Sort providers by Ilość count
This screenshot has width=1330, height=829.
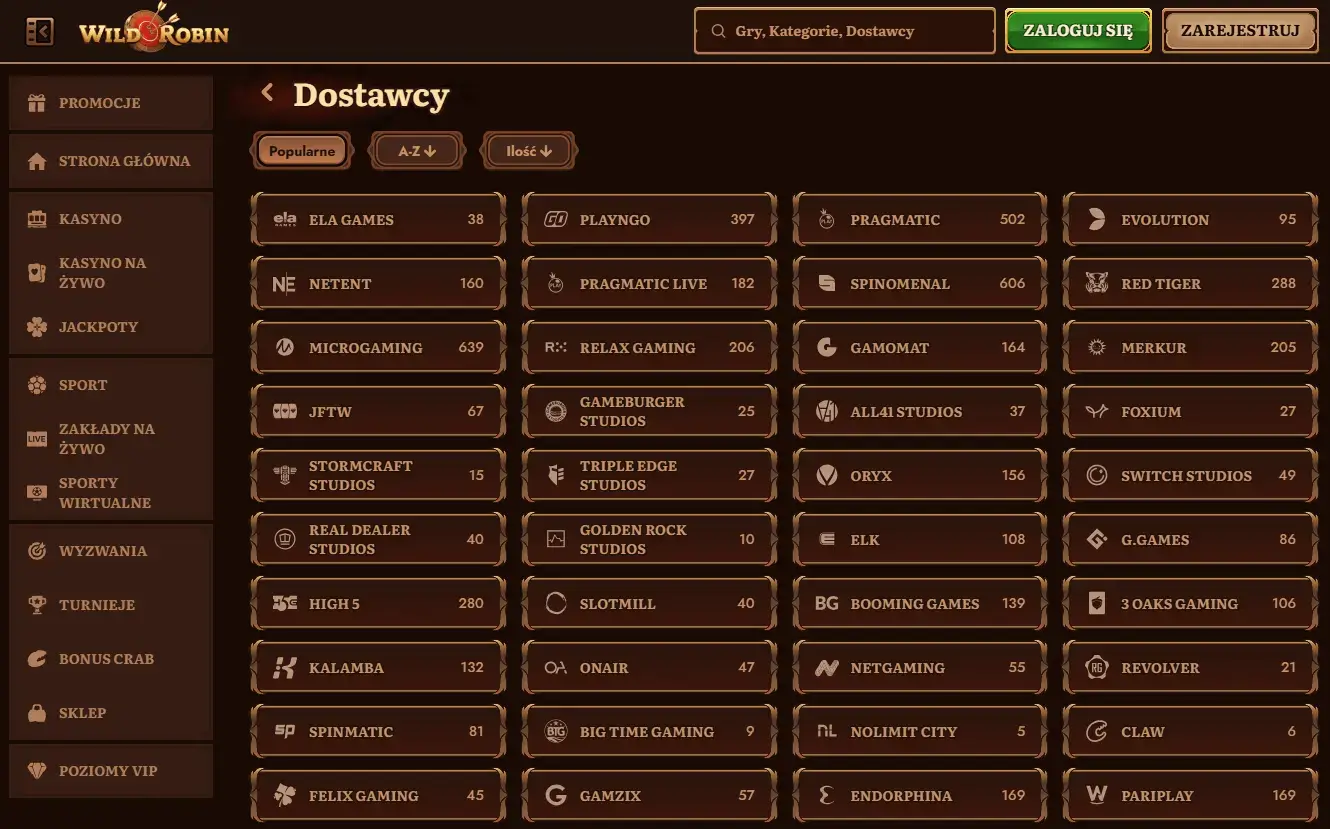(529, 152)
